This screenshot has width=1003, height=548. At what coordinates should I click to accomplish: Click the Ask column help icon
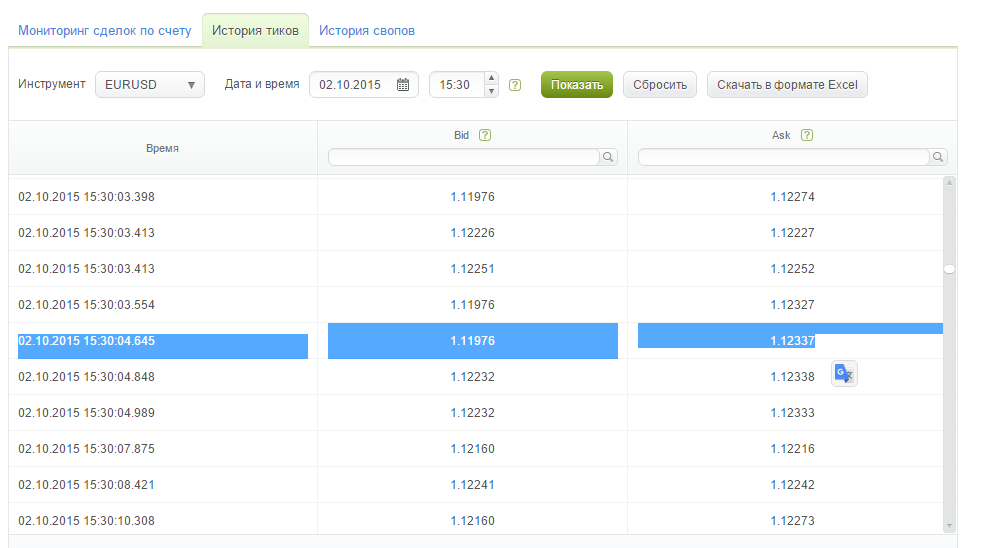(807, 135)
